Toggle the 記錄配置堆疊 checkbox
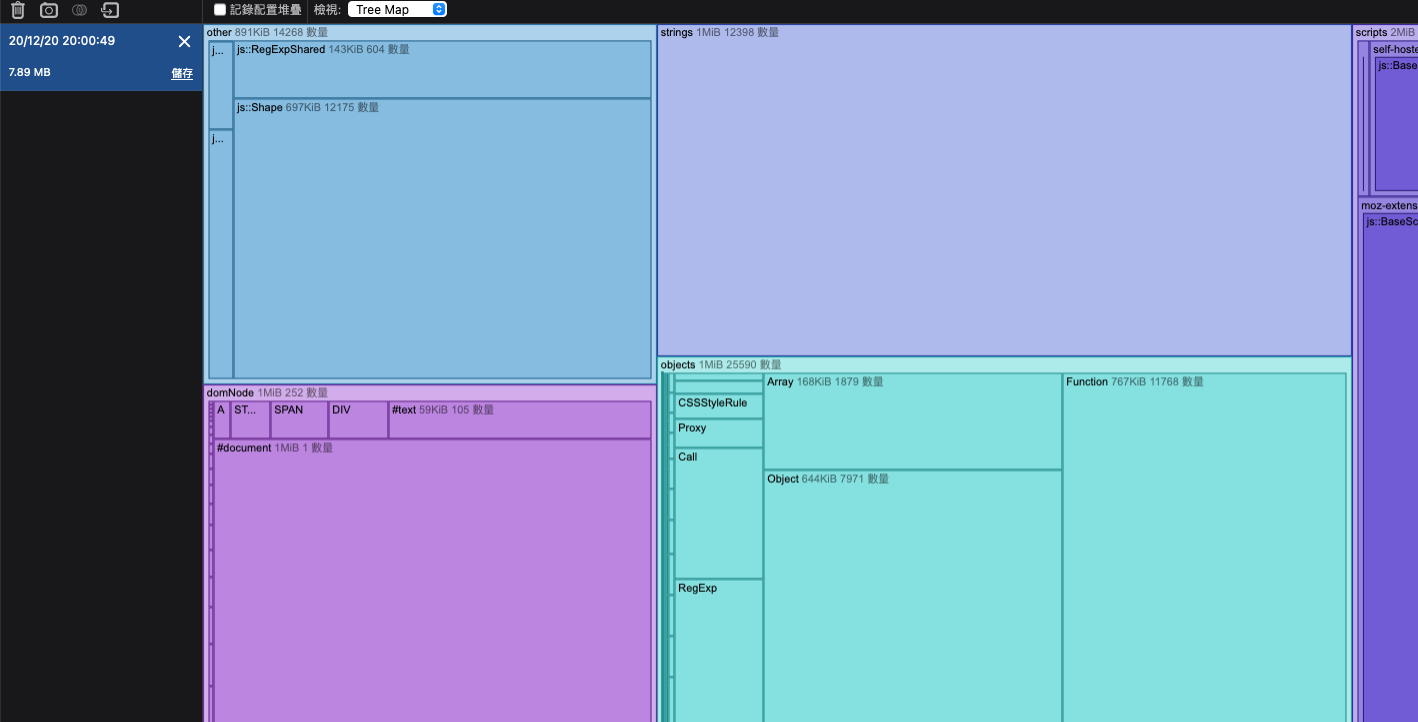The image size is (1418, 722). (220, 10)
